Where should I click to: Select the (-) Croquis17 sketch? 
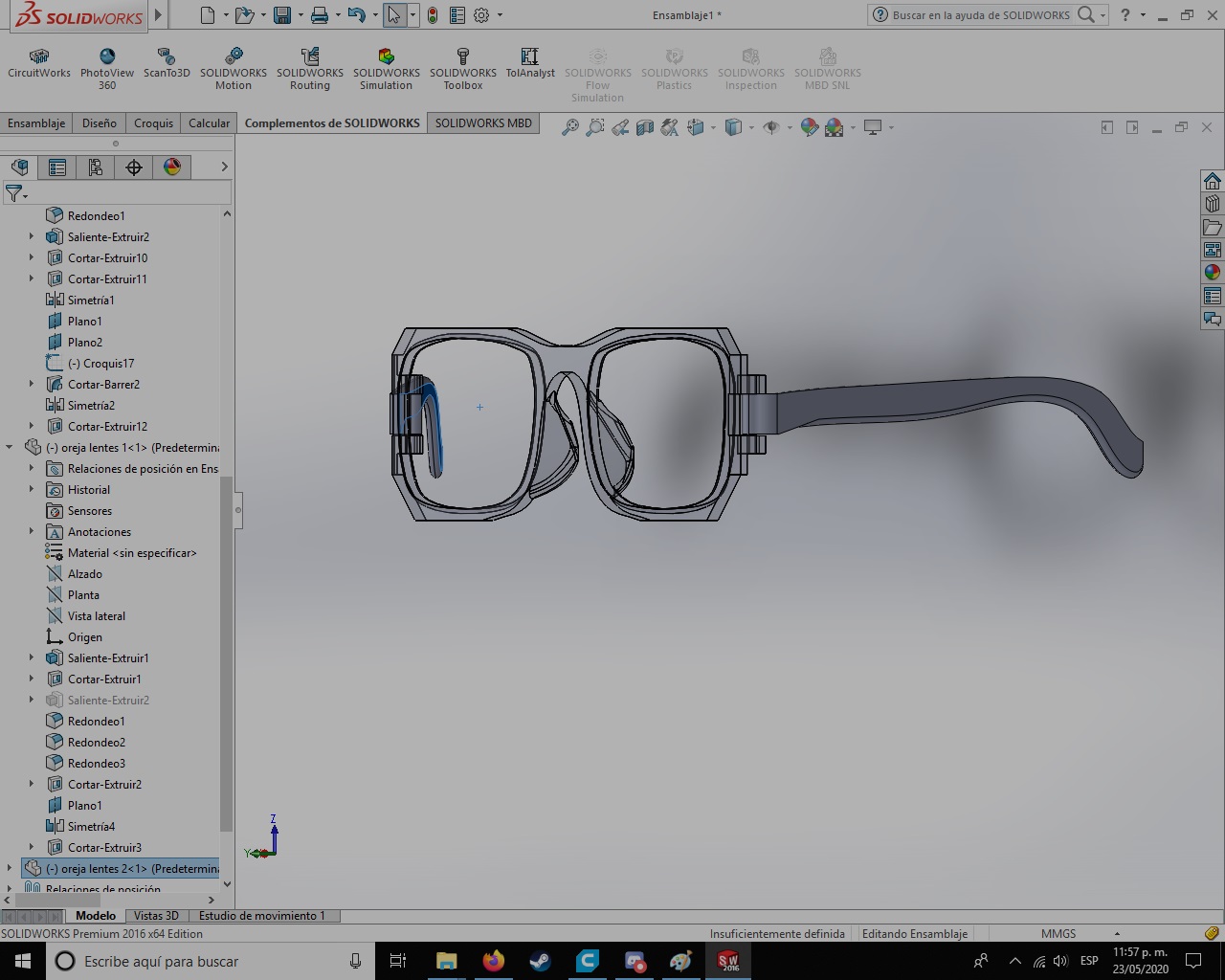pos(100,364)
